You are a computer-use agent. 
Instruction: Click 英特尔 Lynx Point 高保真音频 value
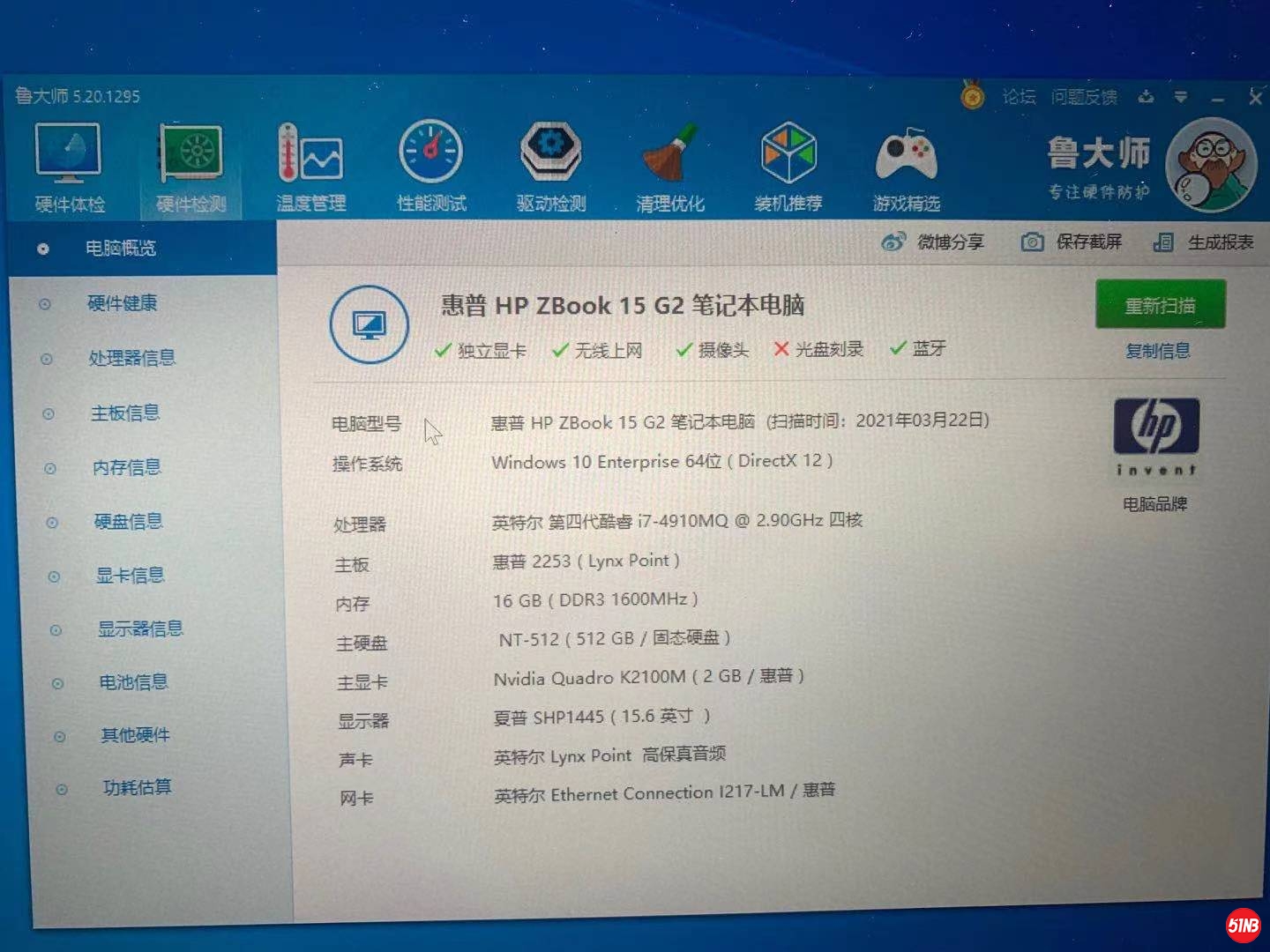point(609,755)
